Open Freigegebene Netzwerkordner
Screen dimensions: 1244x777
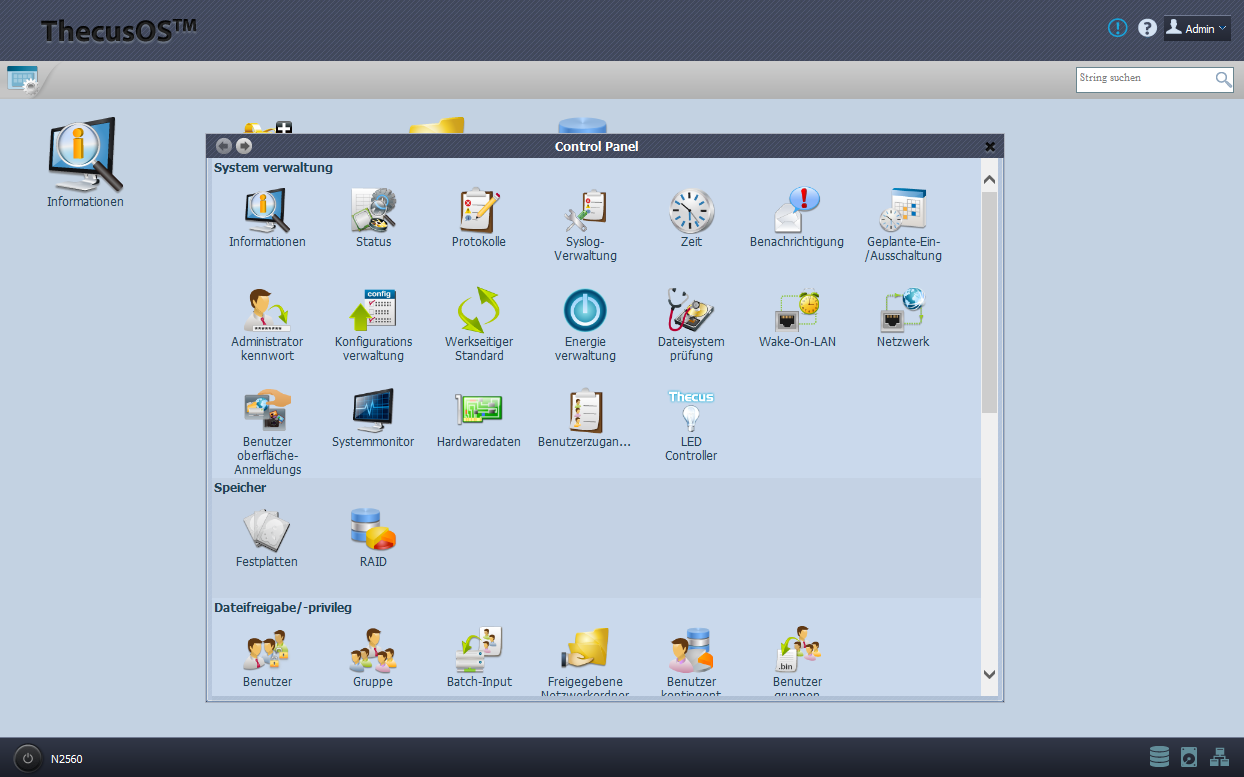pos(585,662)
